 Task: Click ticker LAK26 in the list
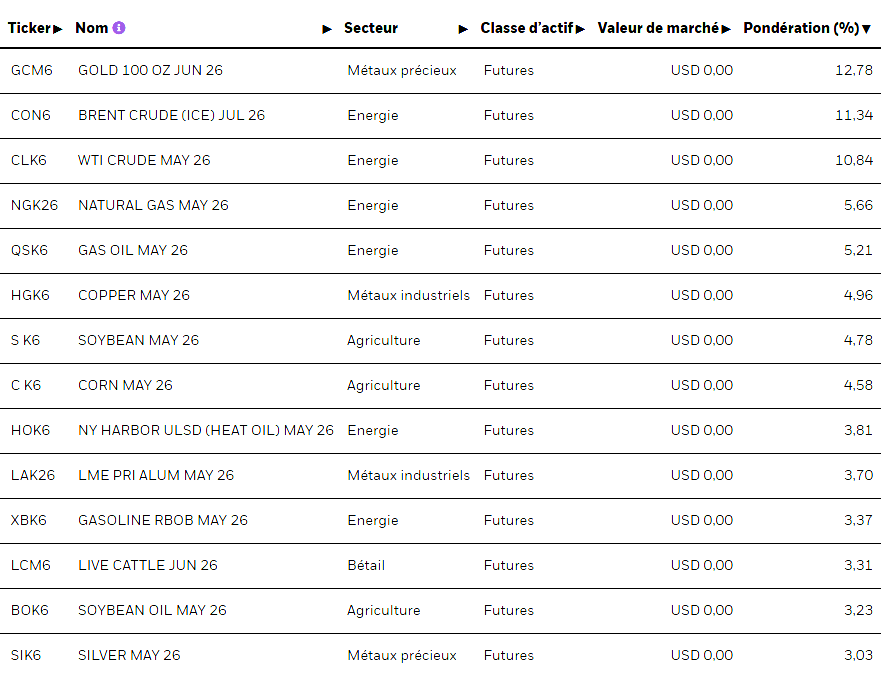pos(33,475)
